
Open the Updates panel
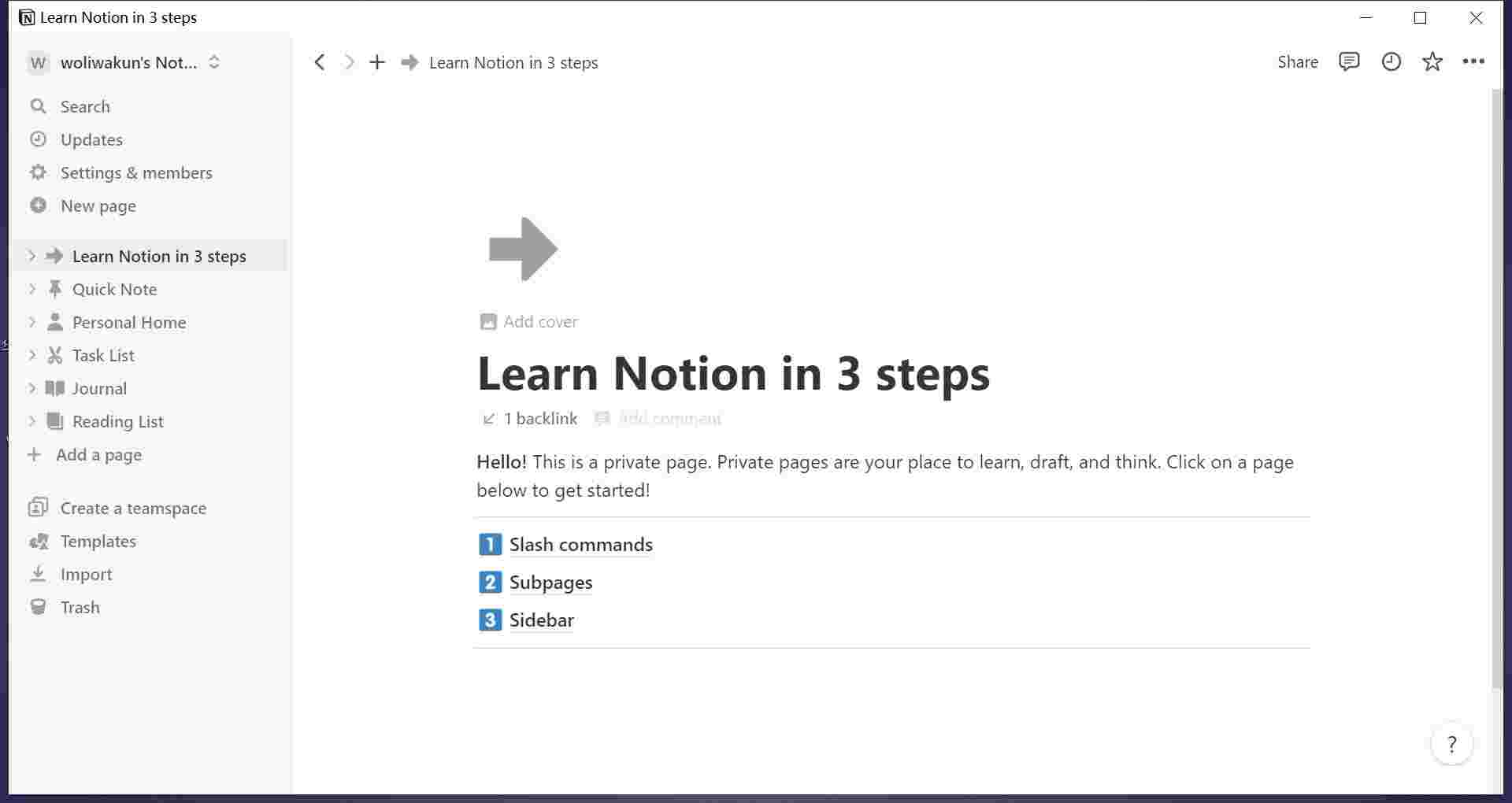click(x=91, y=139)
